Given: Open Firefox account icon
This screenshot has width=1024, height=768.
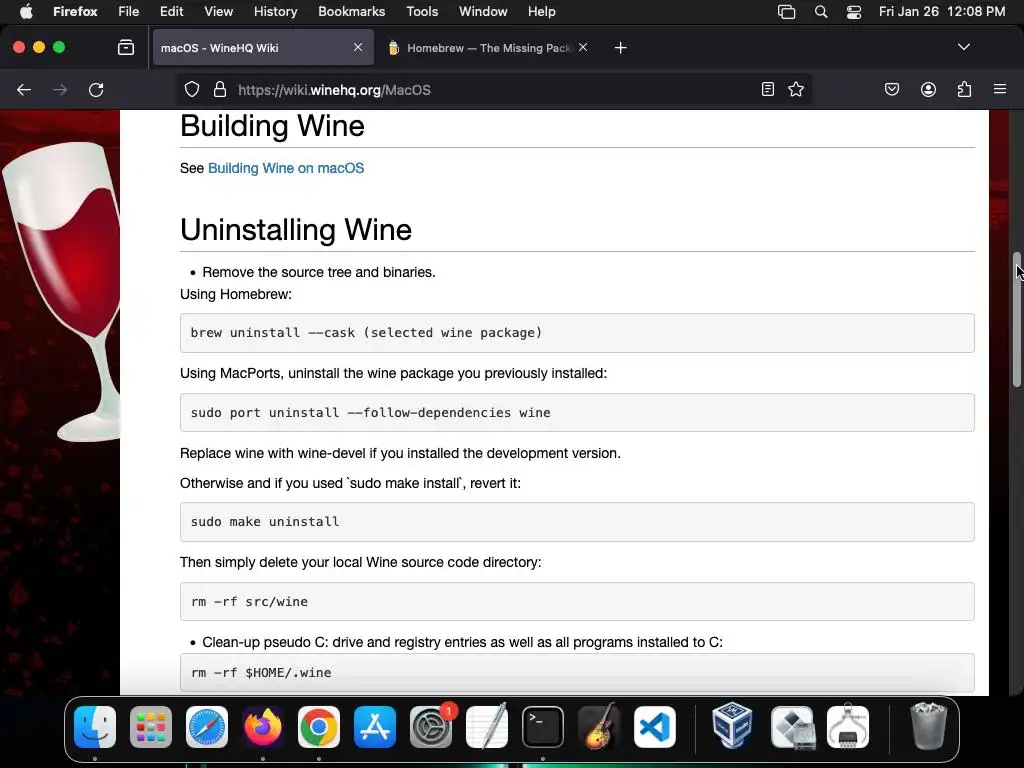Looking at the screenshot, I should [x=928, y=89].
